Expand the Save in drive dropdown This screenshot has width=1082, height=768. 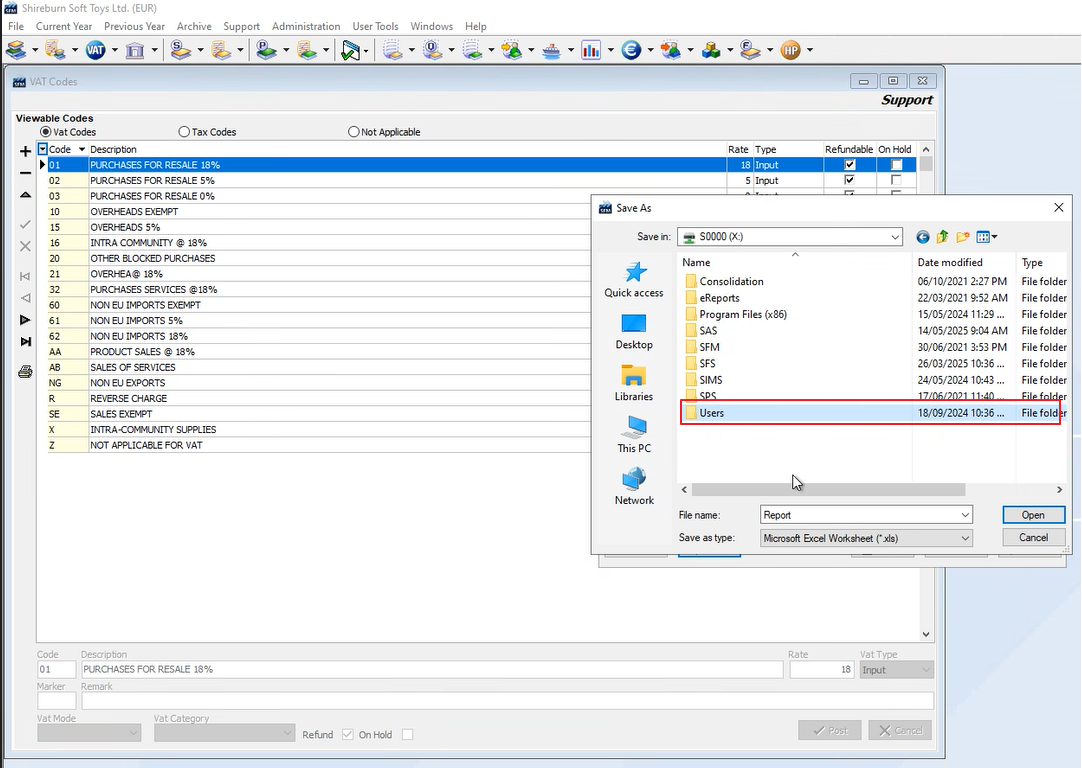tap(894, 237)
